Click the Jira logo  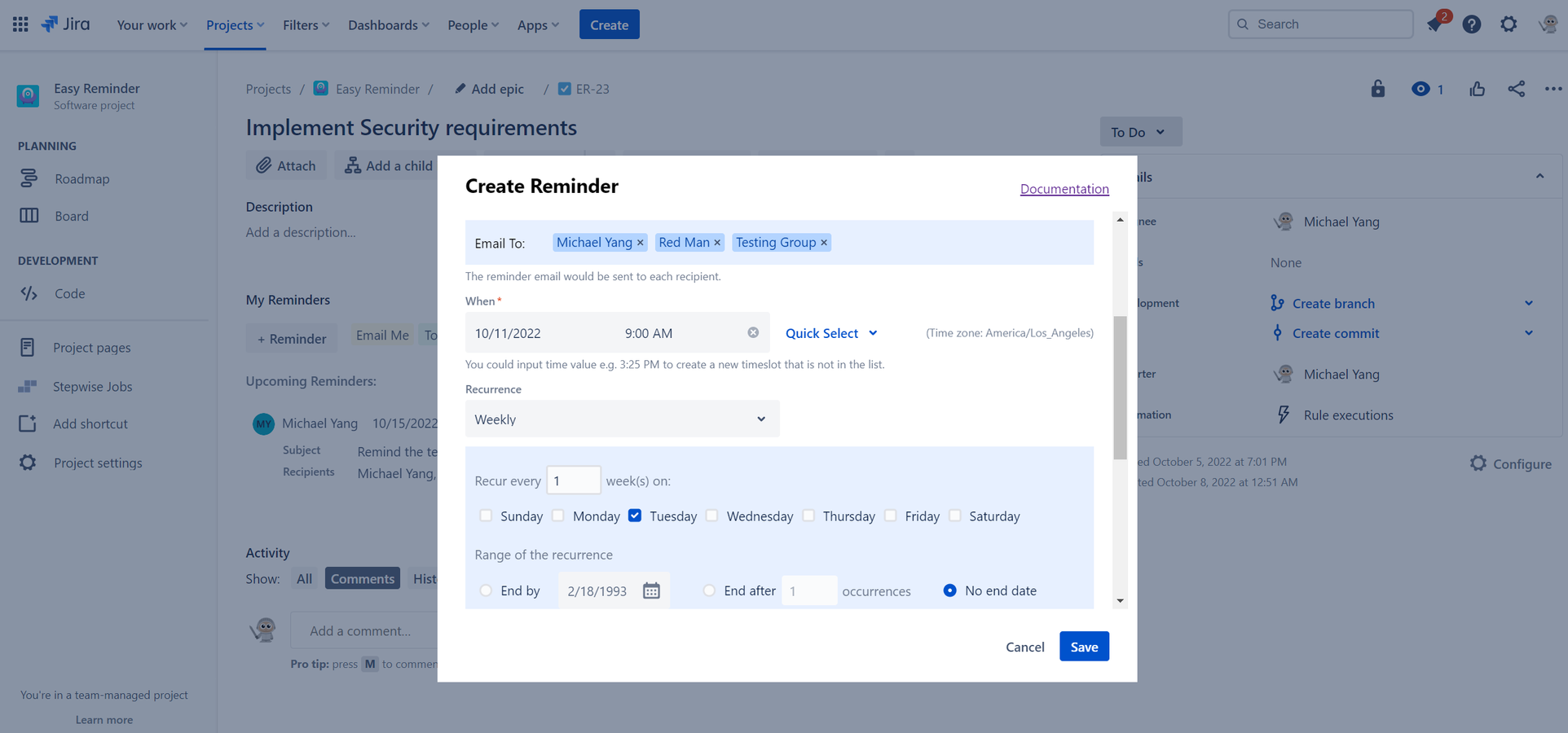click(x=66, y=24)
